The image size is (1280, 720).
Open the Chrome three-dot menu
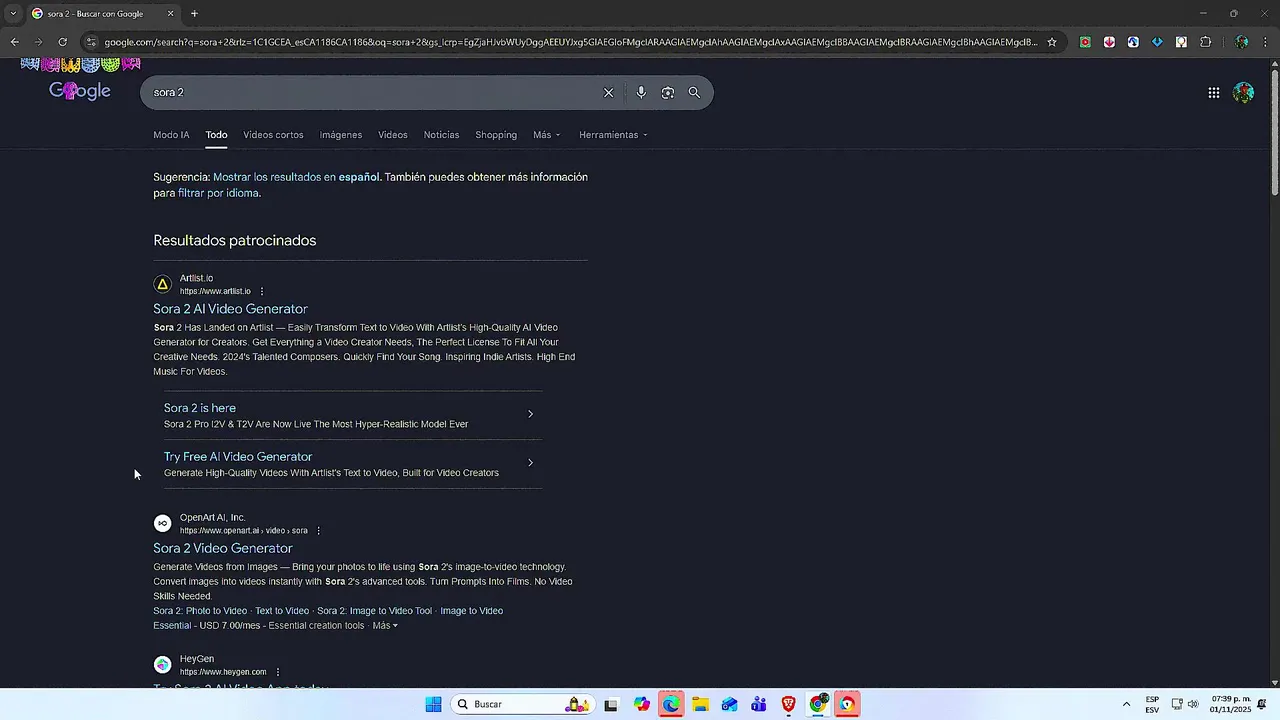pos(1266,42)
